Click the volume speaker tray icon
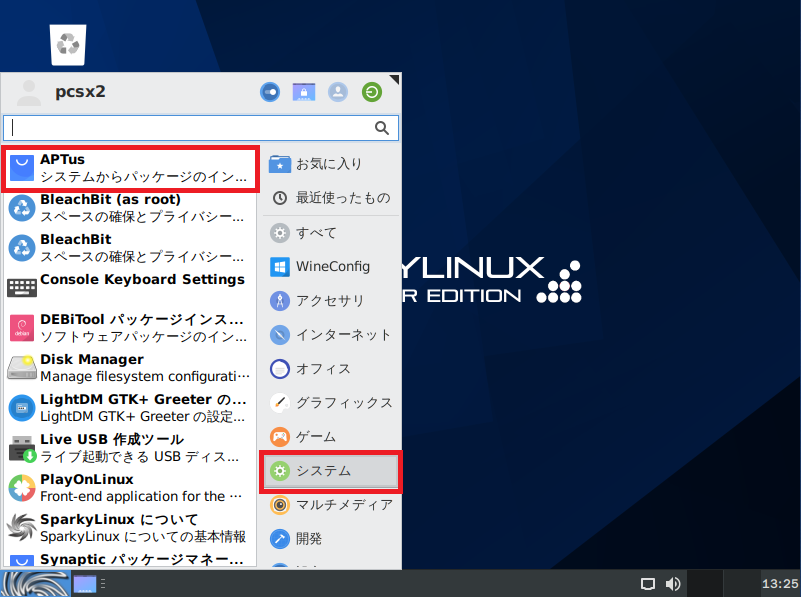The height and width of the screenshot is (597, 801). click(x=673, y=584)
